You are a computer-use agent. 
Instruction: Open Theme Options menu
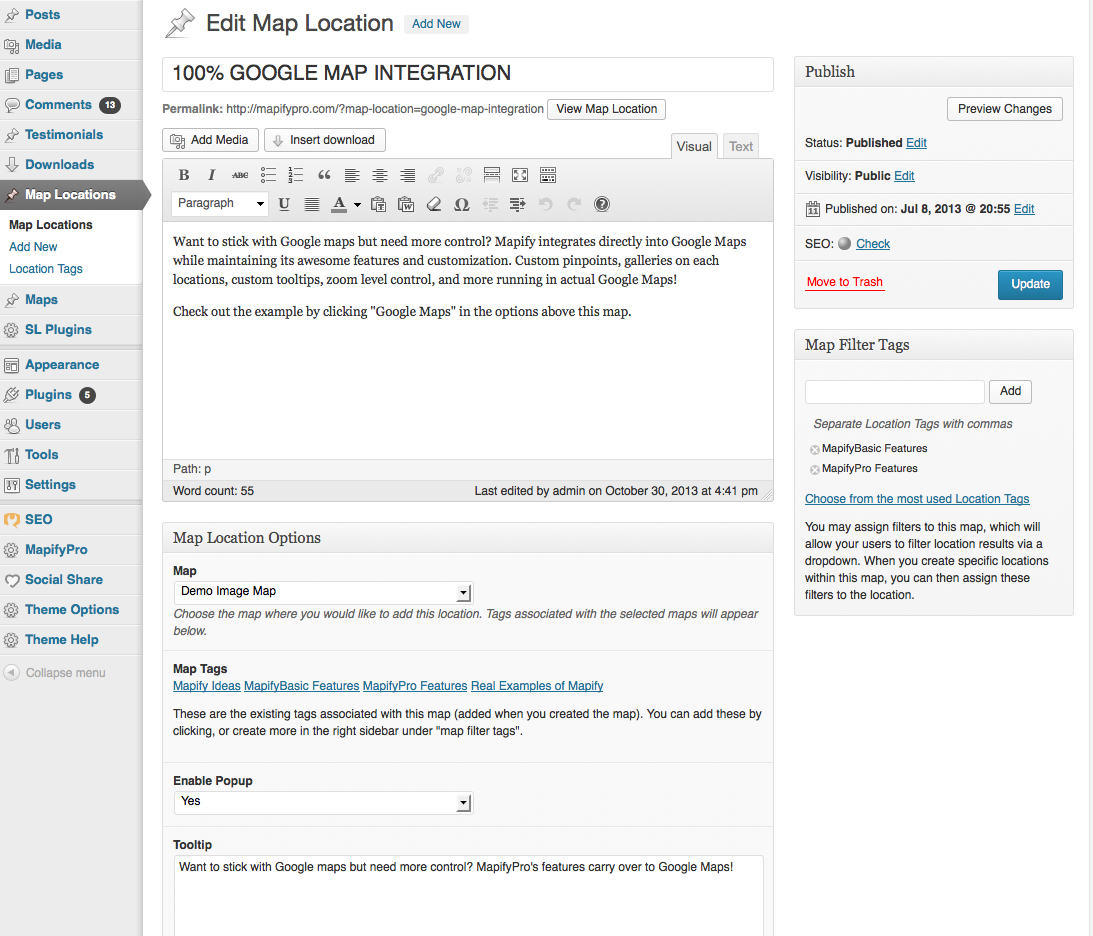72,610
